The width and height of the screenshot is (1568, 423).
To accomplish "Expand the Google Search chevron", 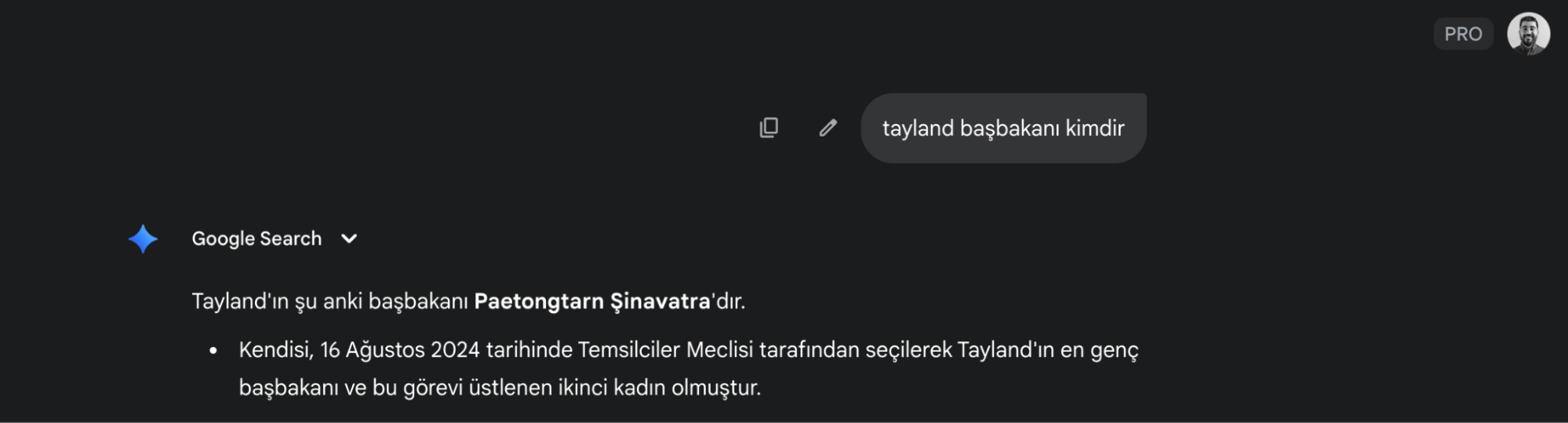I will (349, 239).
